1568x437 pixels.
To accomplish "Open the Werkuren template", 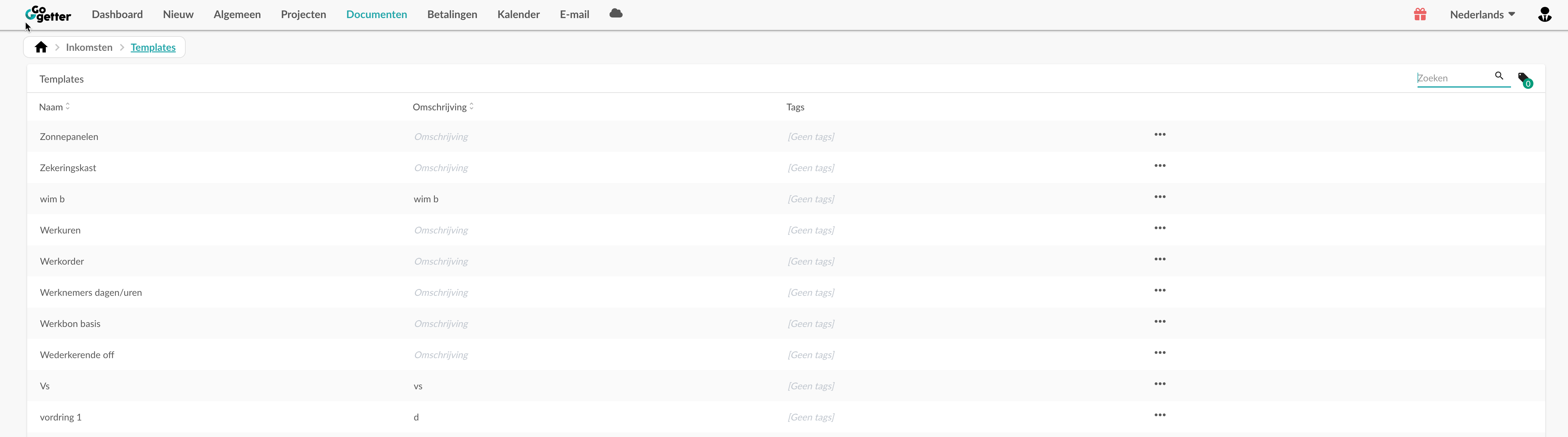I will (60, 230).
